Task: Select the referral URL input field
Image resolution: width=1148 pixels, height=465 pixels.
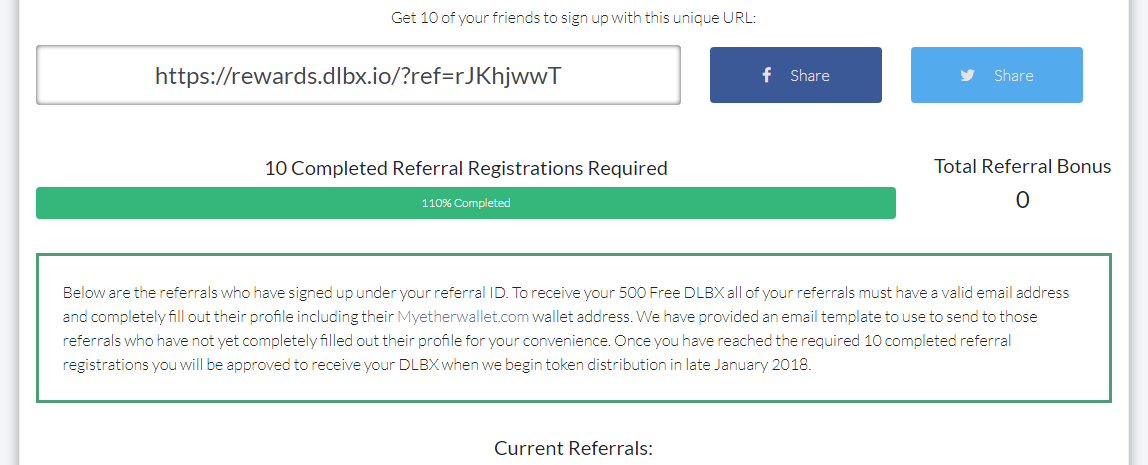Action: [x=358, y=75]
